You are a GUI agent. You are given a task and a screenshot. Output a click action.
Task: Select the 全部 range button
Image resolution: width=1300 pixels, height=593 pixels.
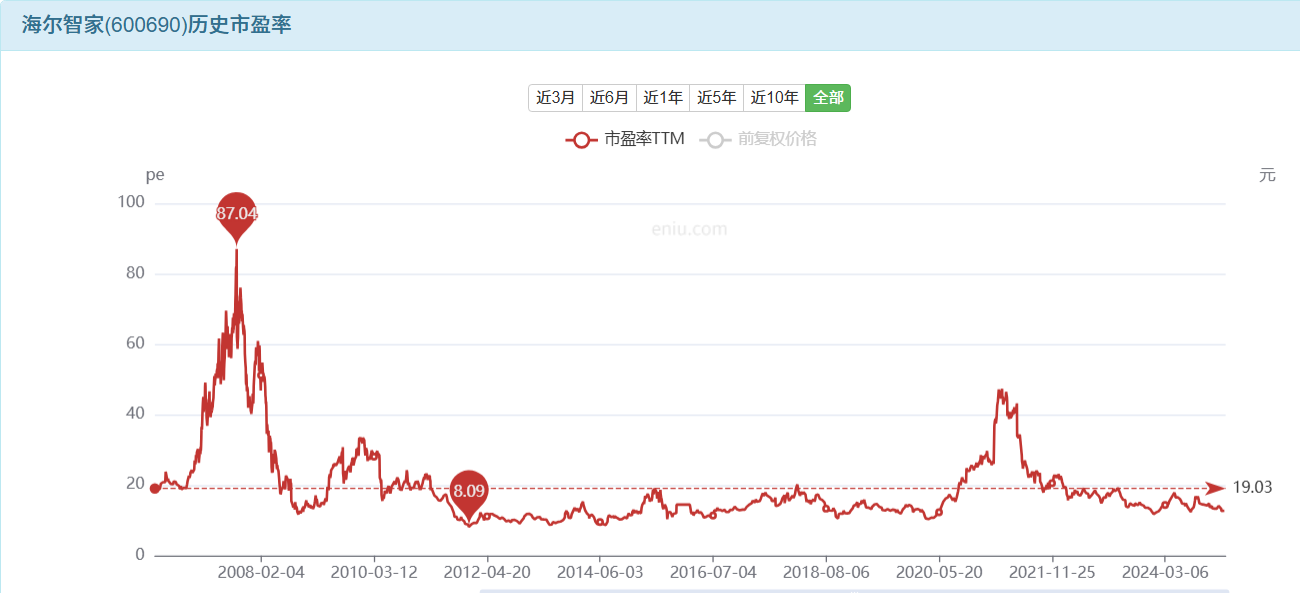pos(828,98)
